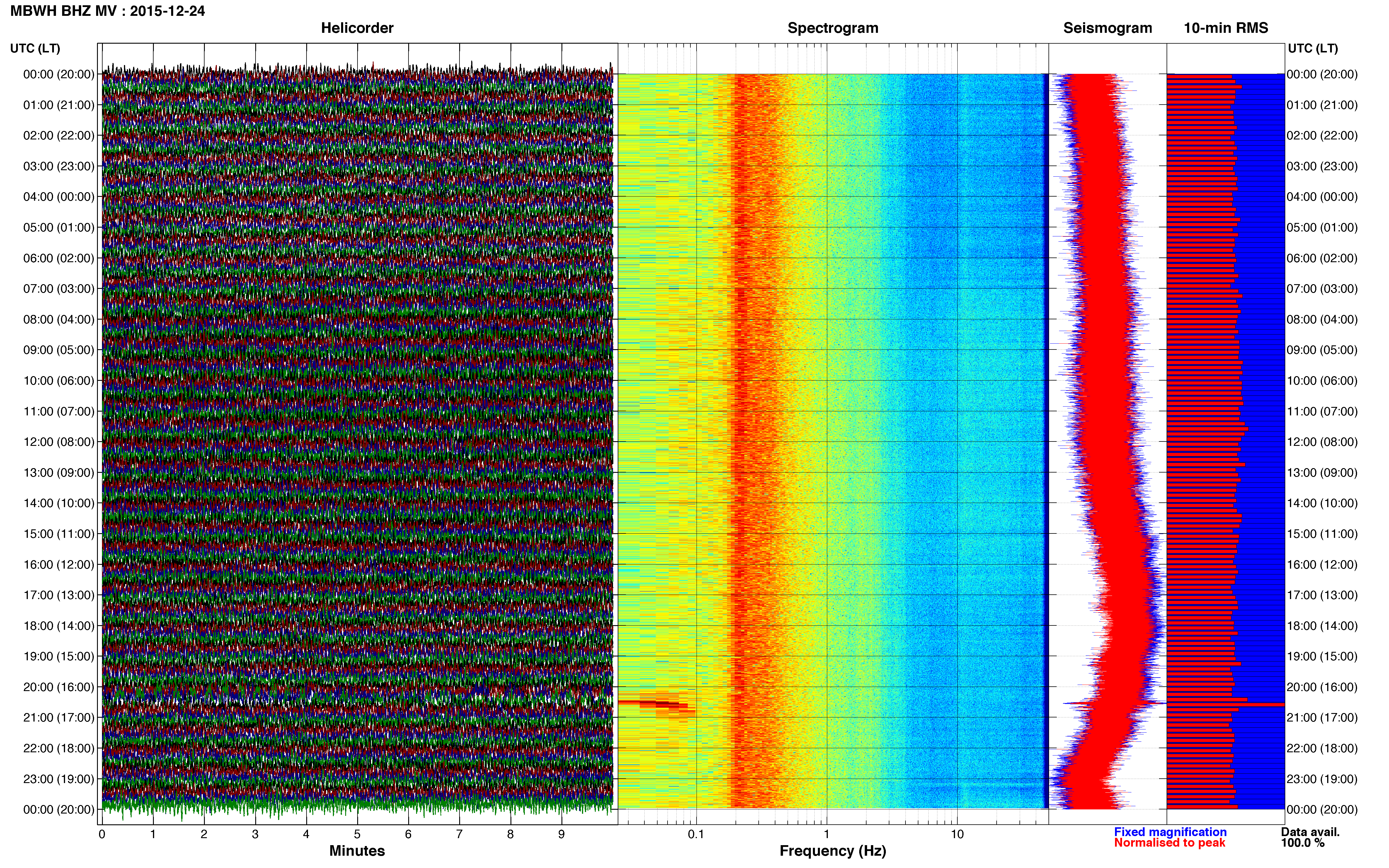Image resolution: width=1389 pixels, height=868 pixels.
Task: Click the left 15:00 (11:00) time label
Action: pos(59,534)
